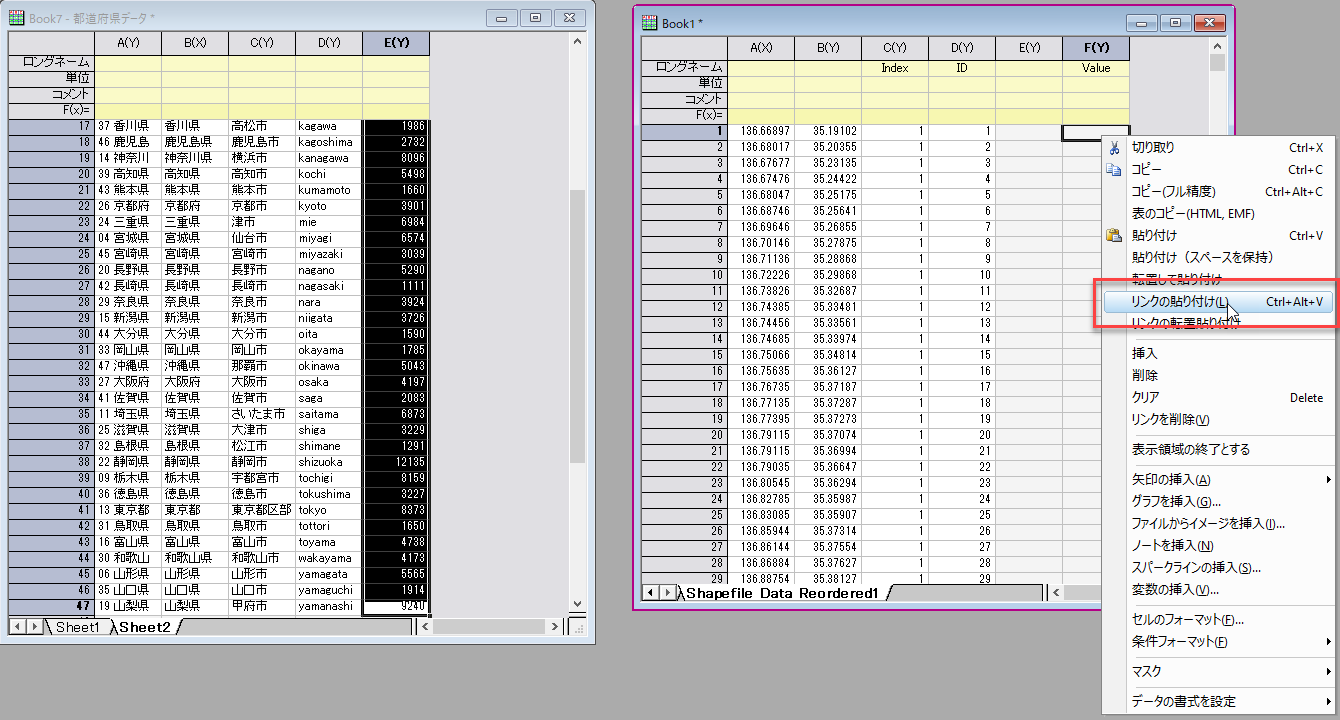Click the clipboard paste icon beside 貼り付け
The image size is (1340, 720).
tap(1114, 235)
